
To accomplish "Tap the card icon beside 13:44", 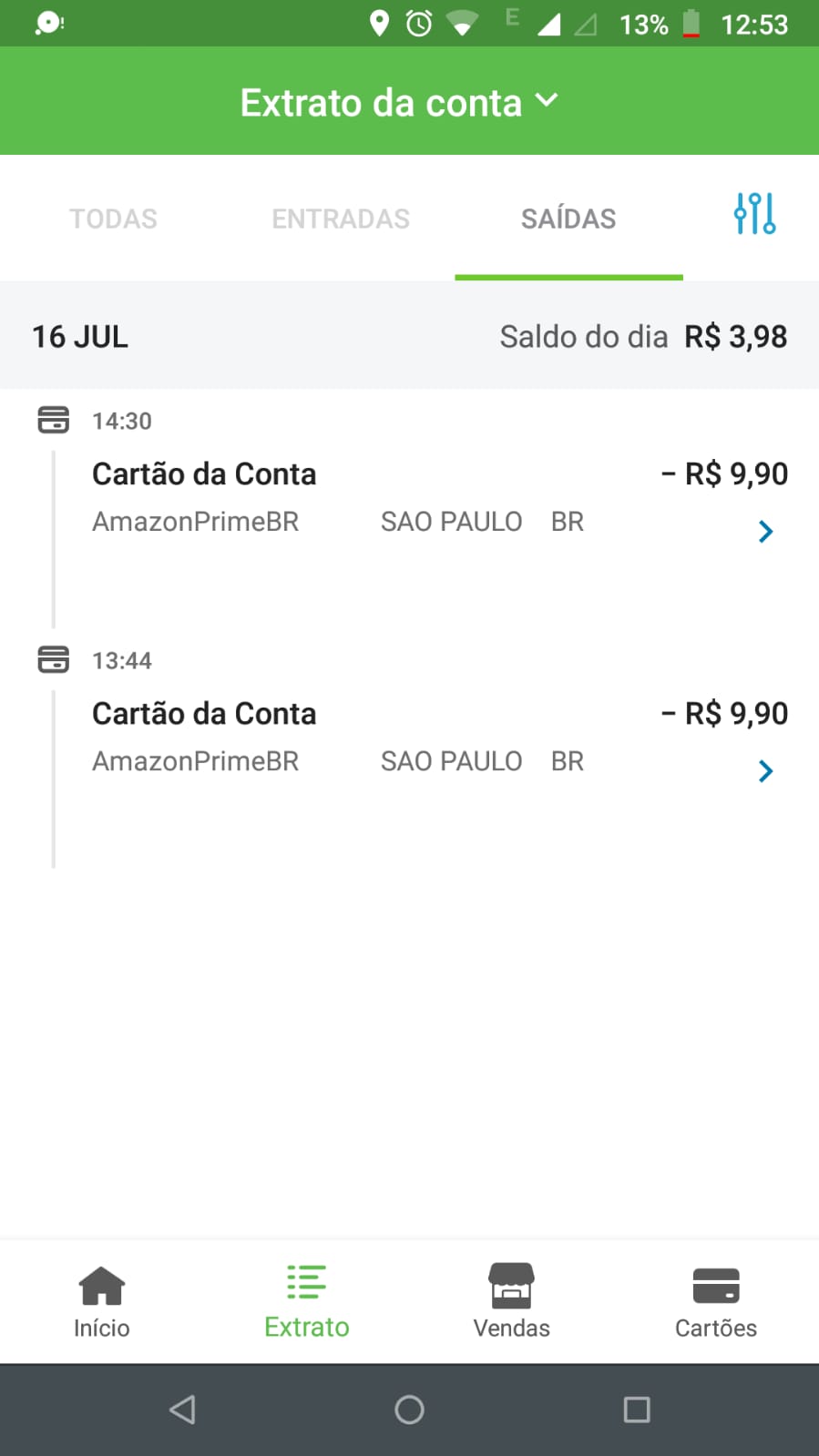I will click(x=53, y=659).
